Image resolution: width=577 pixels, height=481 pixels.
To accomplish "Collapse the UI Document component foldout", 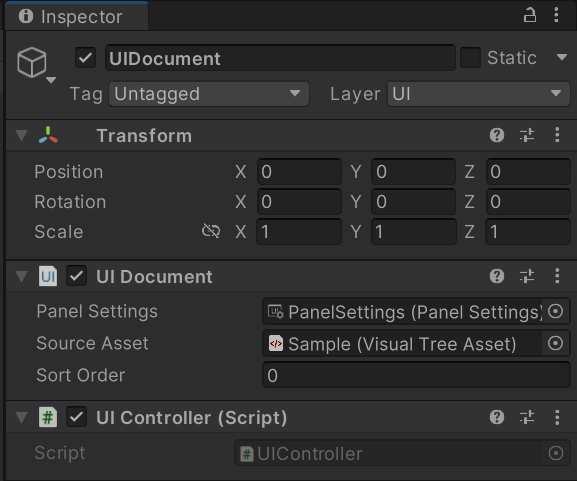I will [x=22, y=276].
